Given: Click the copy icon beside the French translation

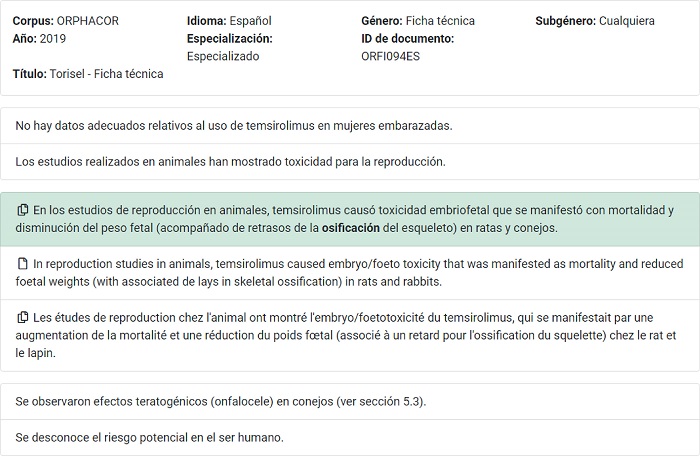Looking at the screenshot, I should tap(22, 318).
